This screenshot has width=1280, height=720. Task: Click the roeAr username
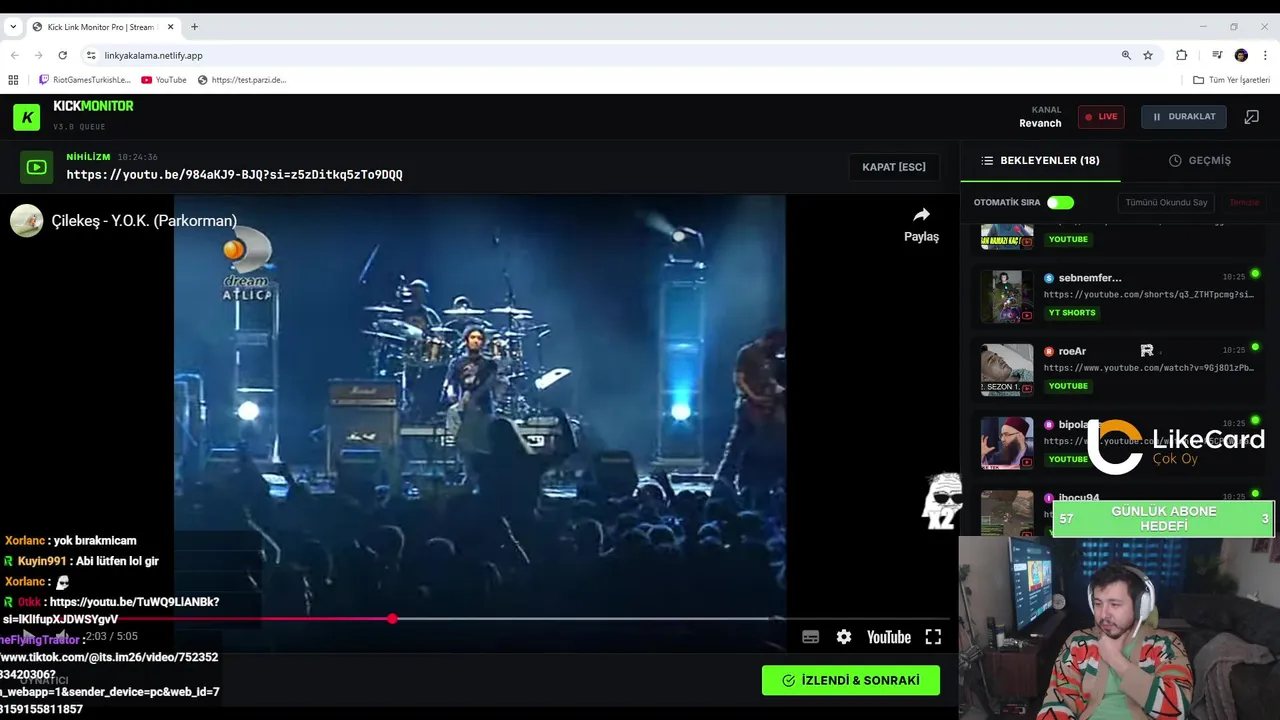1072,351
